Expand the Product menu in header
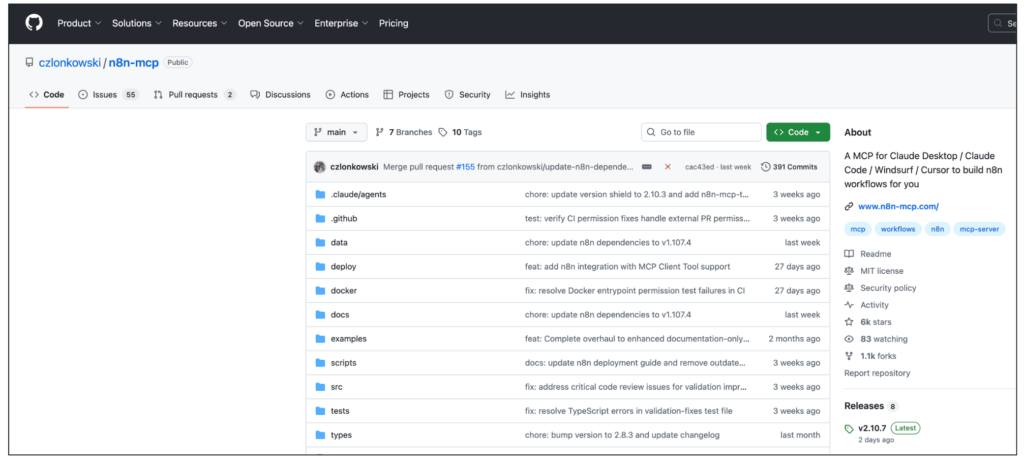 (x=79, y=23)
